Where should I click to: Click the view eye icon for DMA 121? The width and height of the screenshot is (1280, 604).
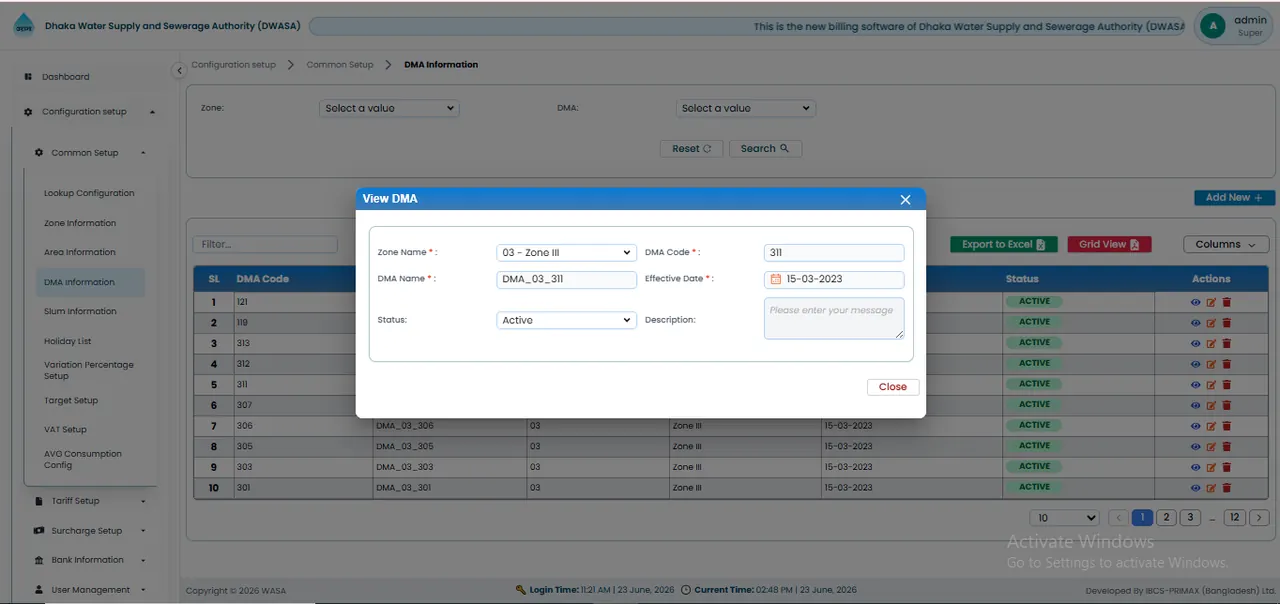coord(1196,302)
